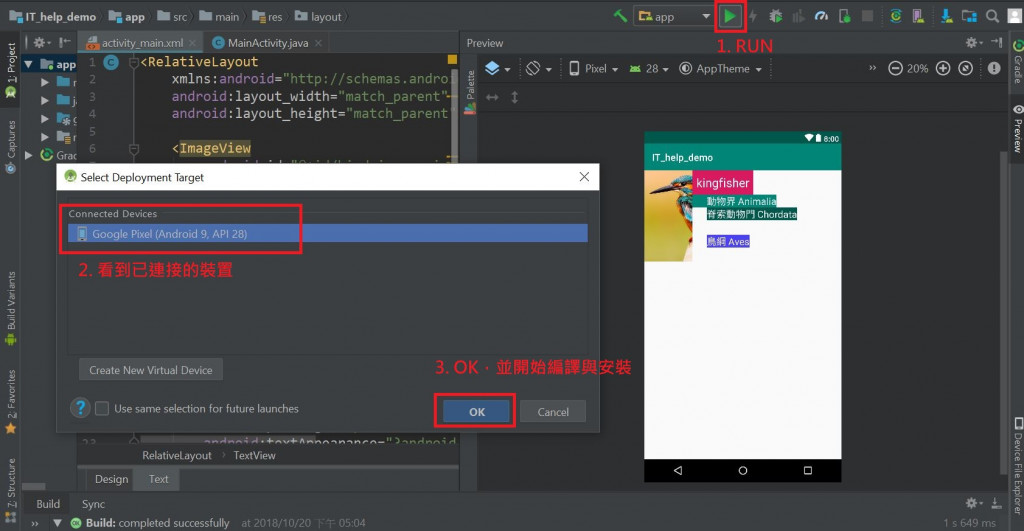Screen dimensions: 1024x531
Task: Show layout warnings and errors icon
Action: pyautogui.click(x=994, y=69)
